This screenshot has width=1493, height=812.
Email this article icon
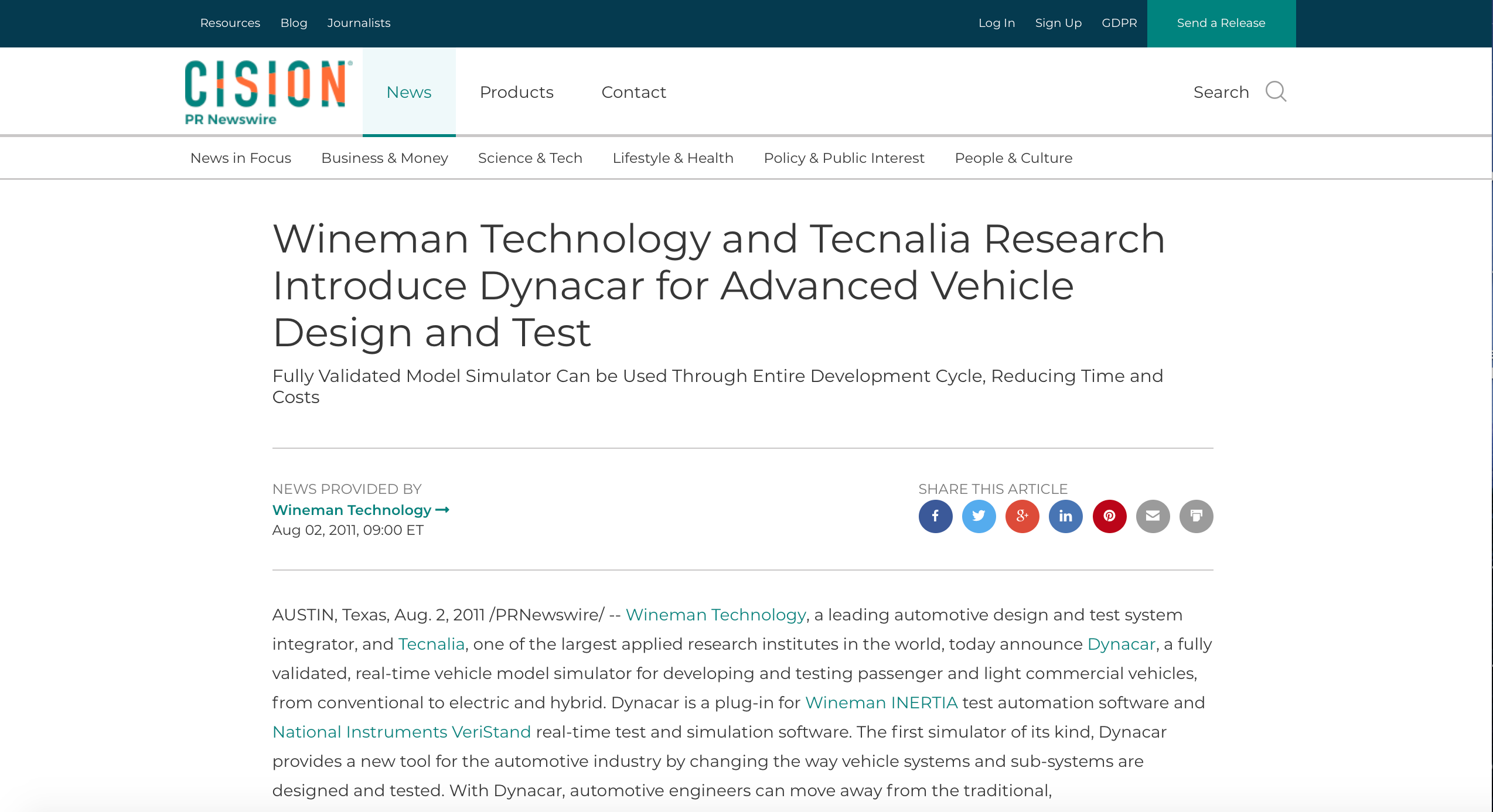click(1153, 516)
